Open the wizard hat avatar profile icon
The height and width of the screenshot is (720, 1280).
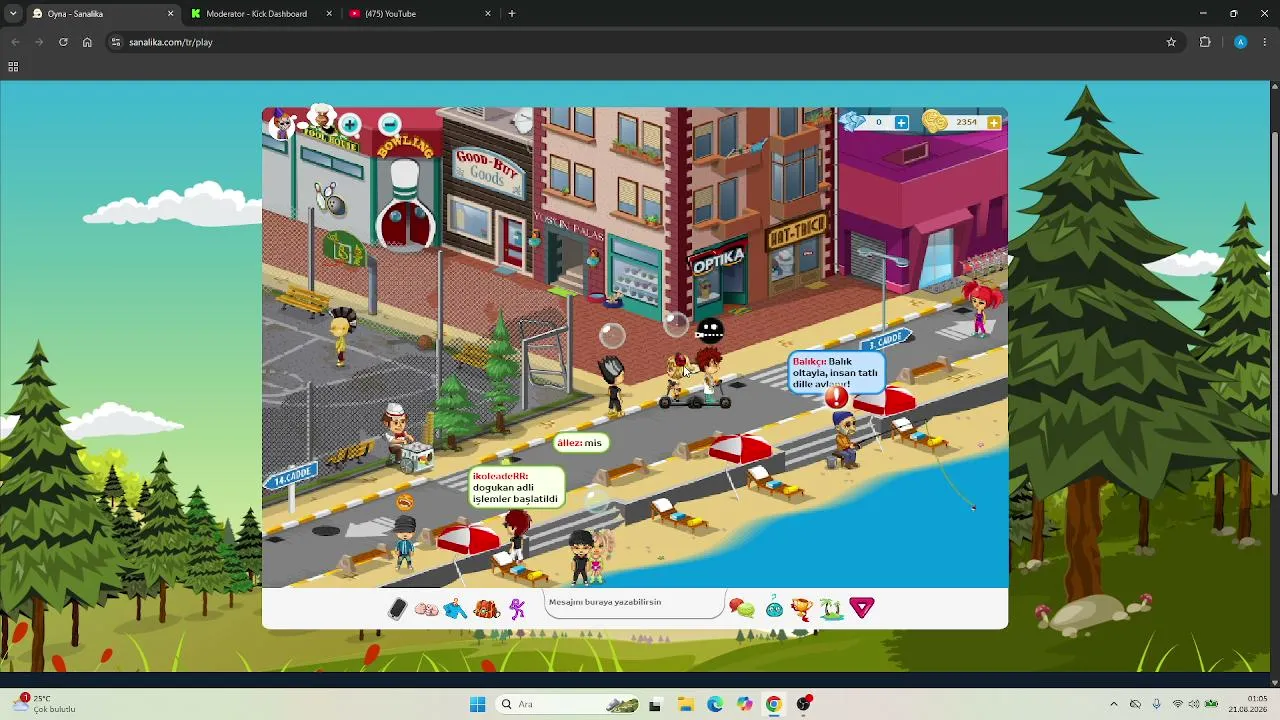point(282,123)
